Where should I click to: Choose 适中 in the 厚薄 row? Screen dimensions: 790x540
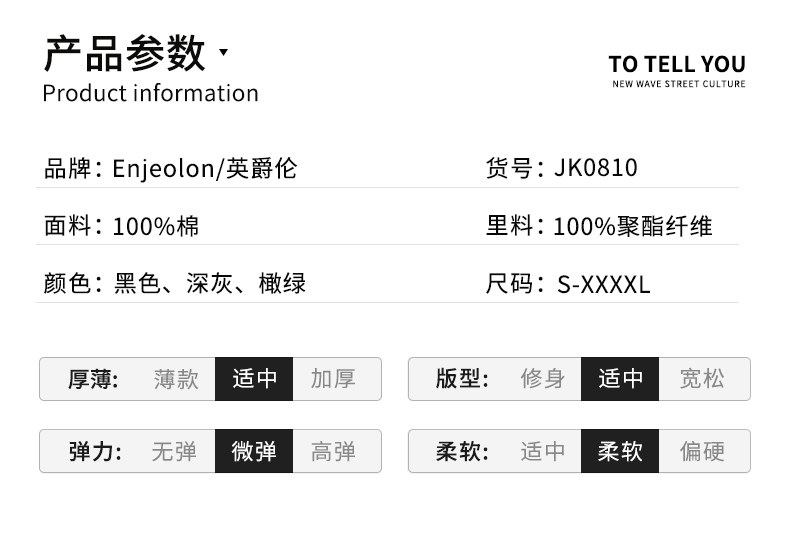tap(255, 379)
